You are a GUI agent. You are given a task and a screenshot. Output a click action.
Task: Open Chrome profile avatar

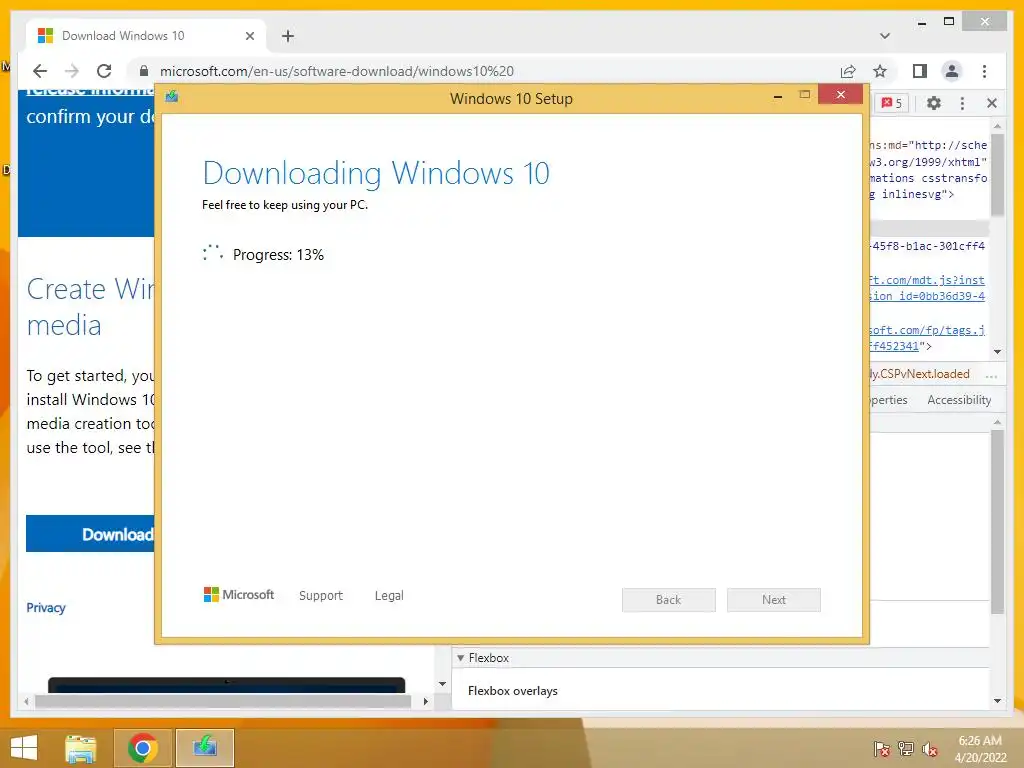pos(952,71)
